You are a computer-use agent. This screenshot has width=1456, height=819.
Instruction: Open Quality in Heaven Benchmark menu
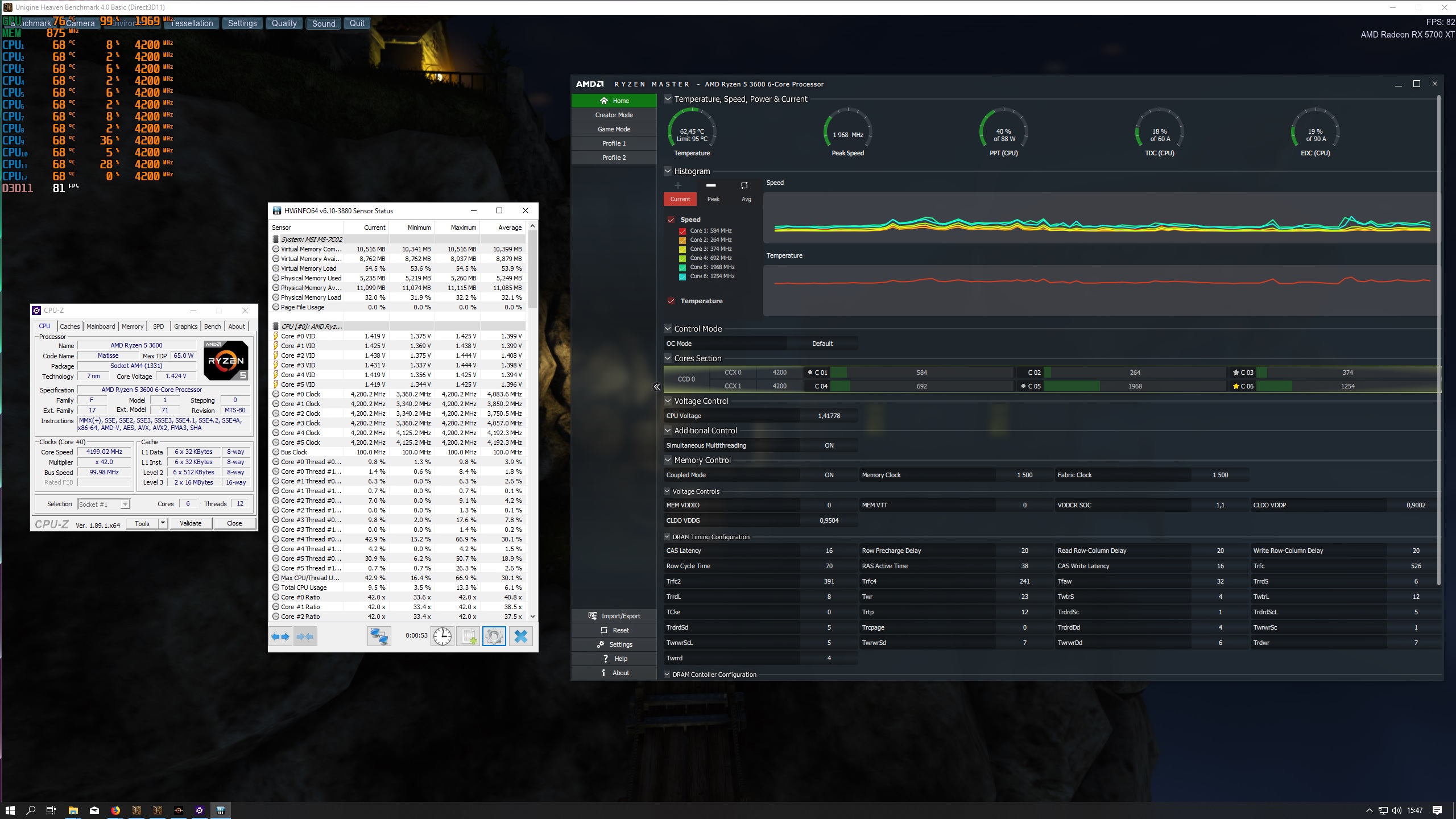284,23
